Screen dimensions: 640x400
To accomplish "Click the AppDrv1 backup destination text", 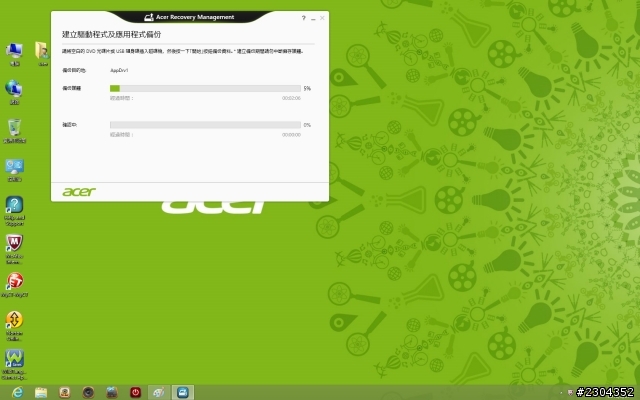I will 119,70.
